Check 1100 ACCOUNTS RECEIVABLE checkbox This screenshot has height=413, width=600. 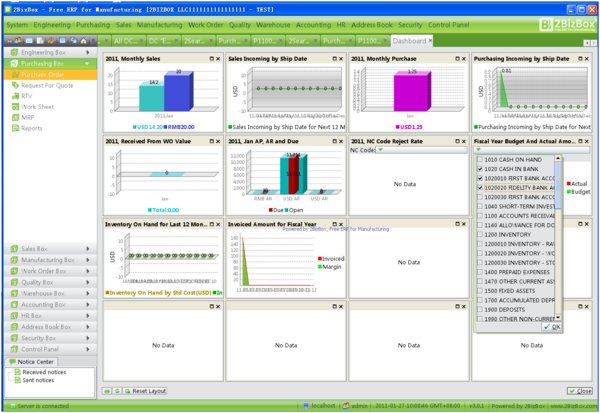click(480, 216)
